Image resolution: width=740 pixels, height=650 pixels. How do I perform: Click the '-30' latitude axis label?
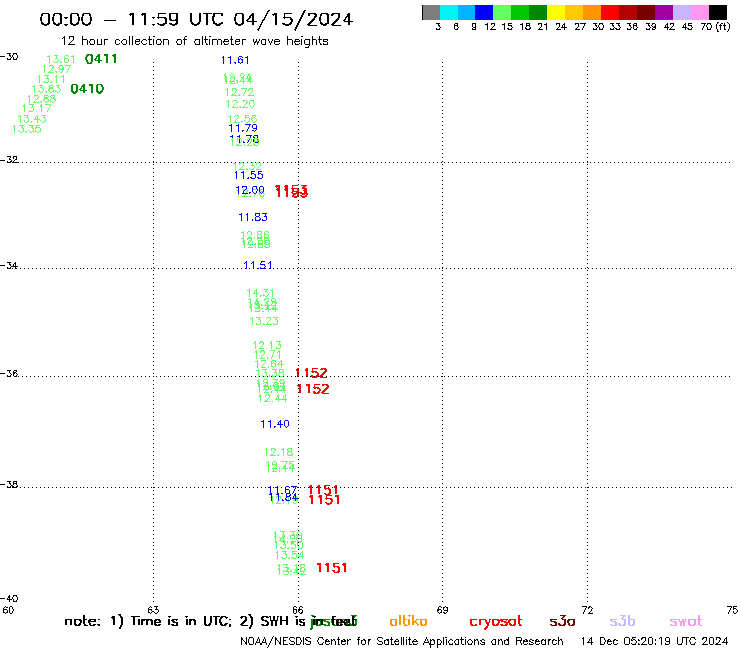(x=9, y=57)
